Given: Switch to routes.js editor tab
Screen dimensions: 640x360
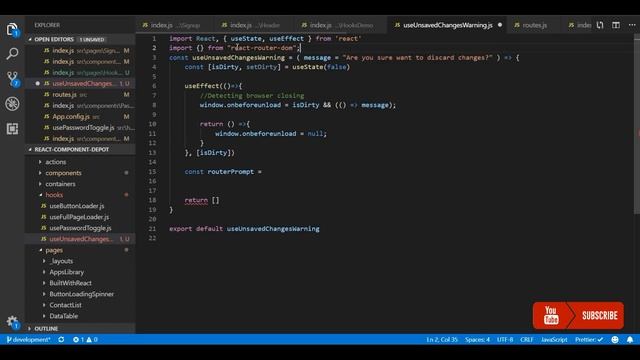Looking at the screenshot, I should click(534, 25).
